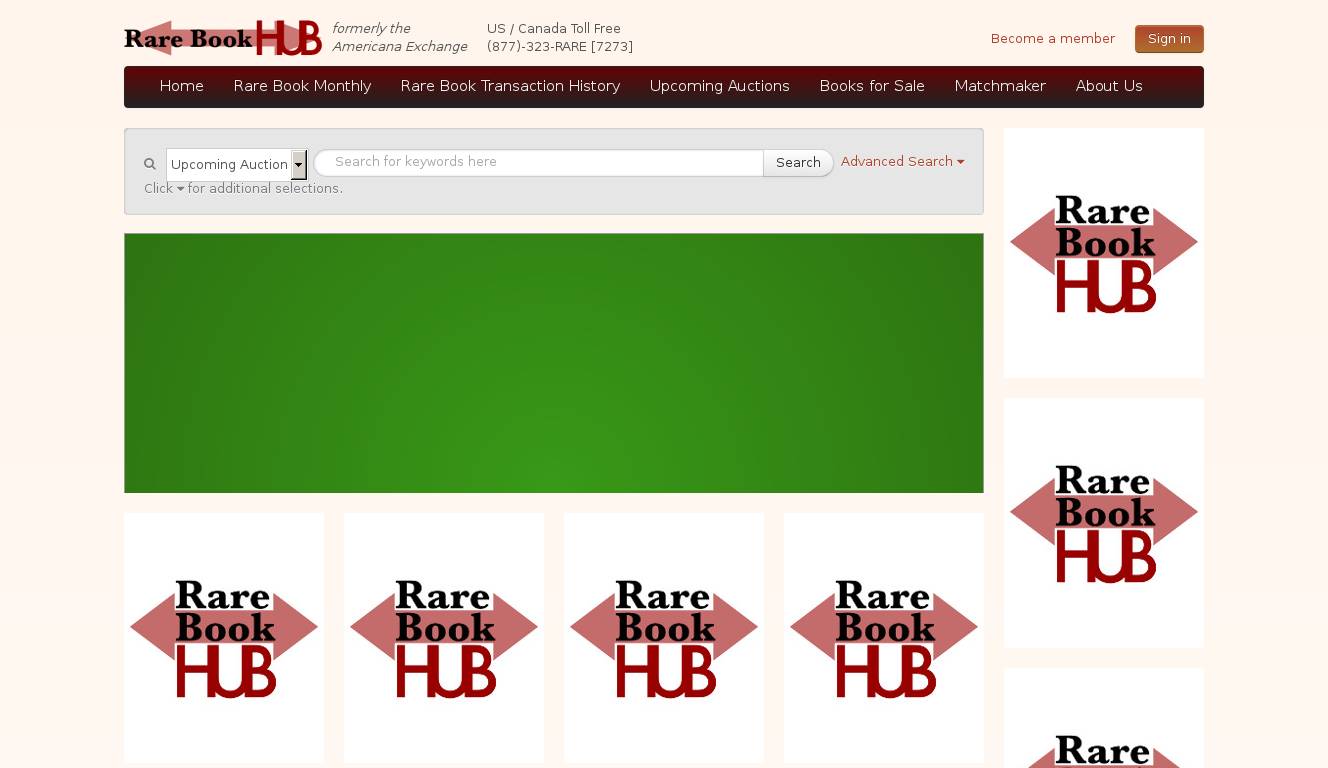Click the additional selections caret arrow

click(180, 189)
